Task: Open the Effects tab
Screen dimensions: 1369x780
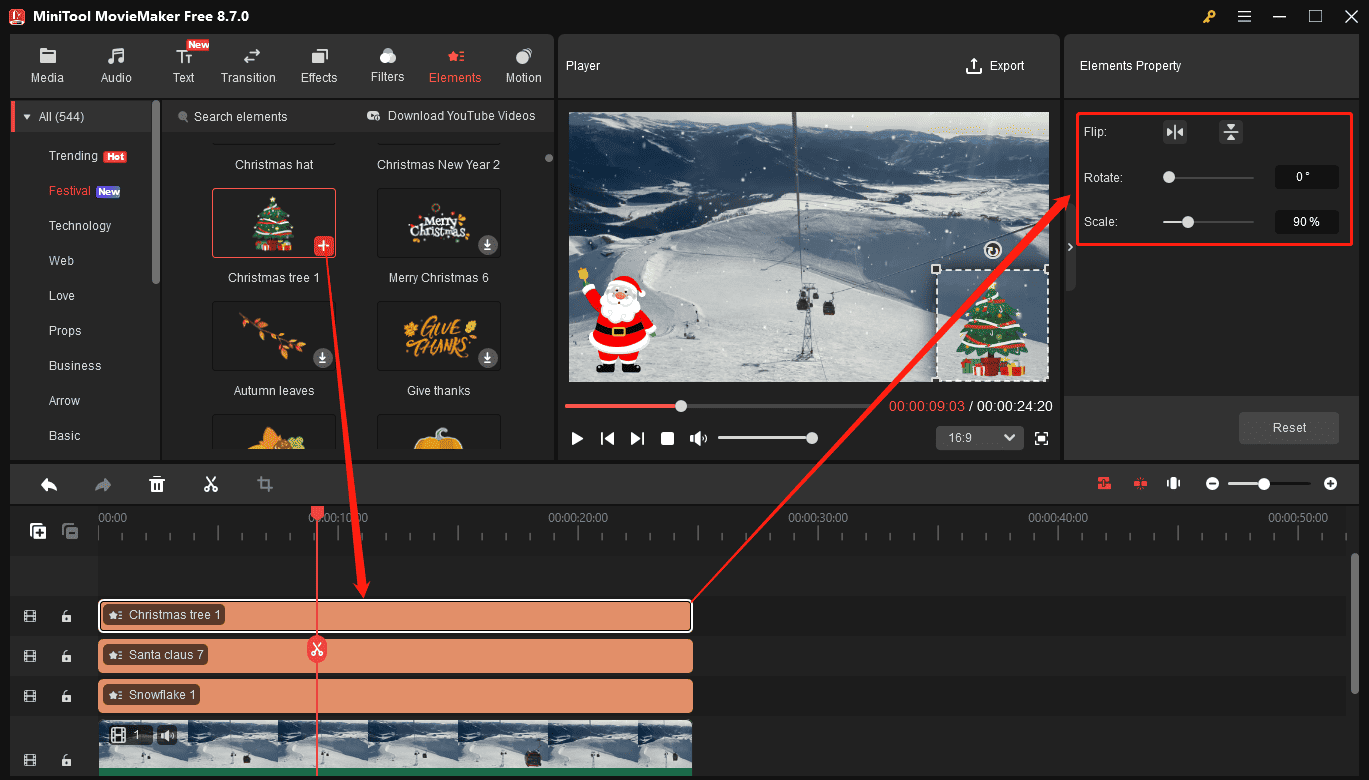Action: click(x=319, y=66)
